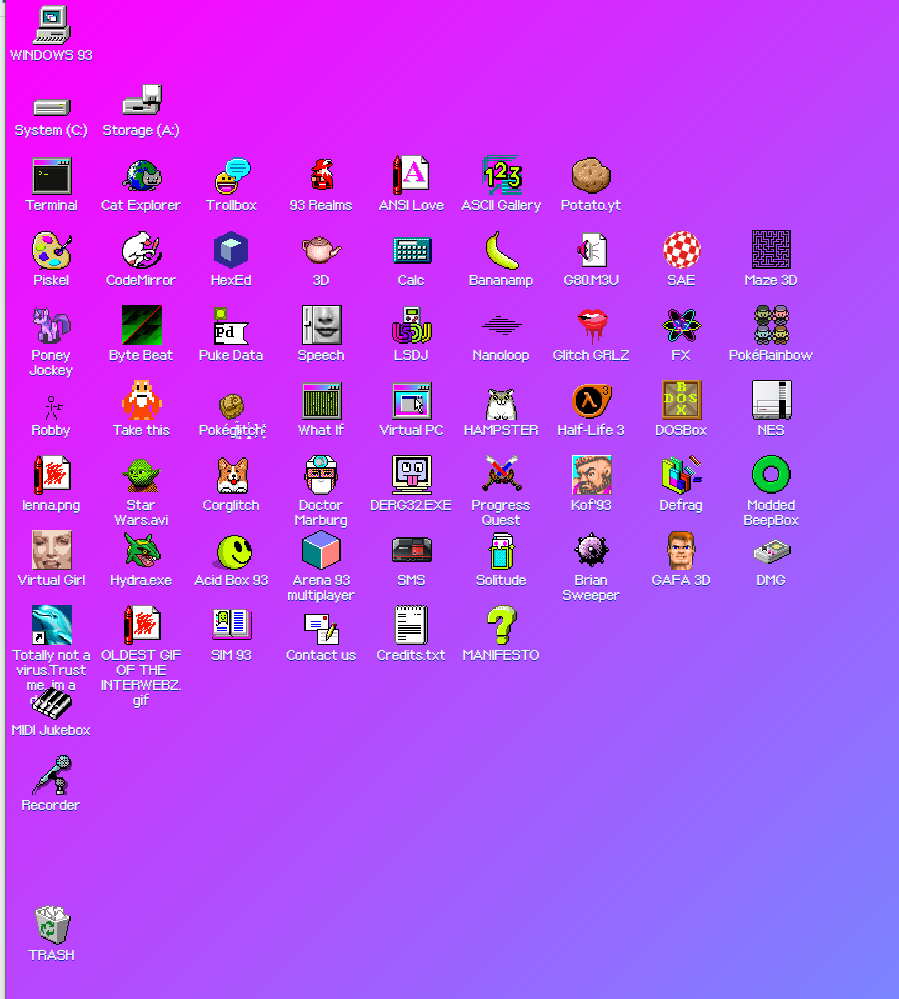Open the MANIFESTO question mark icon
The width and height of the screenshot is (899, 999).
tap(501, 626)
